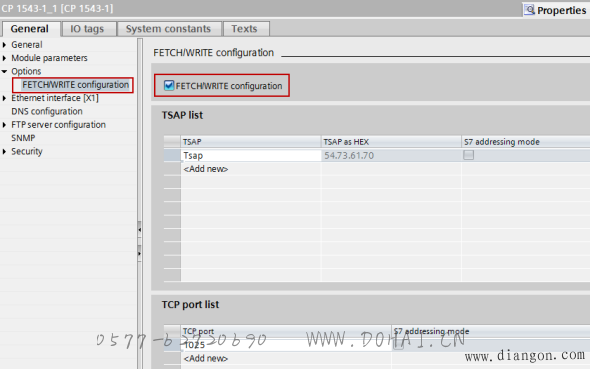Expand the General tree node
The width and height of the screenshot is (590, 369).
coord(5,45)
